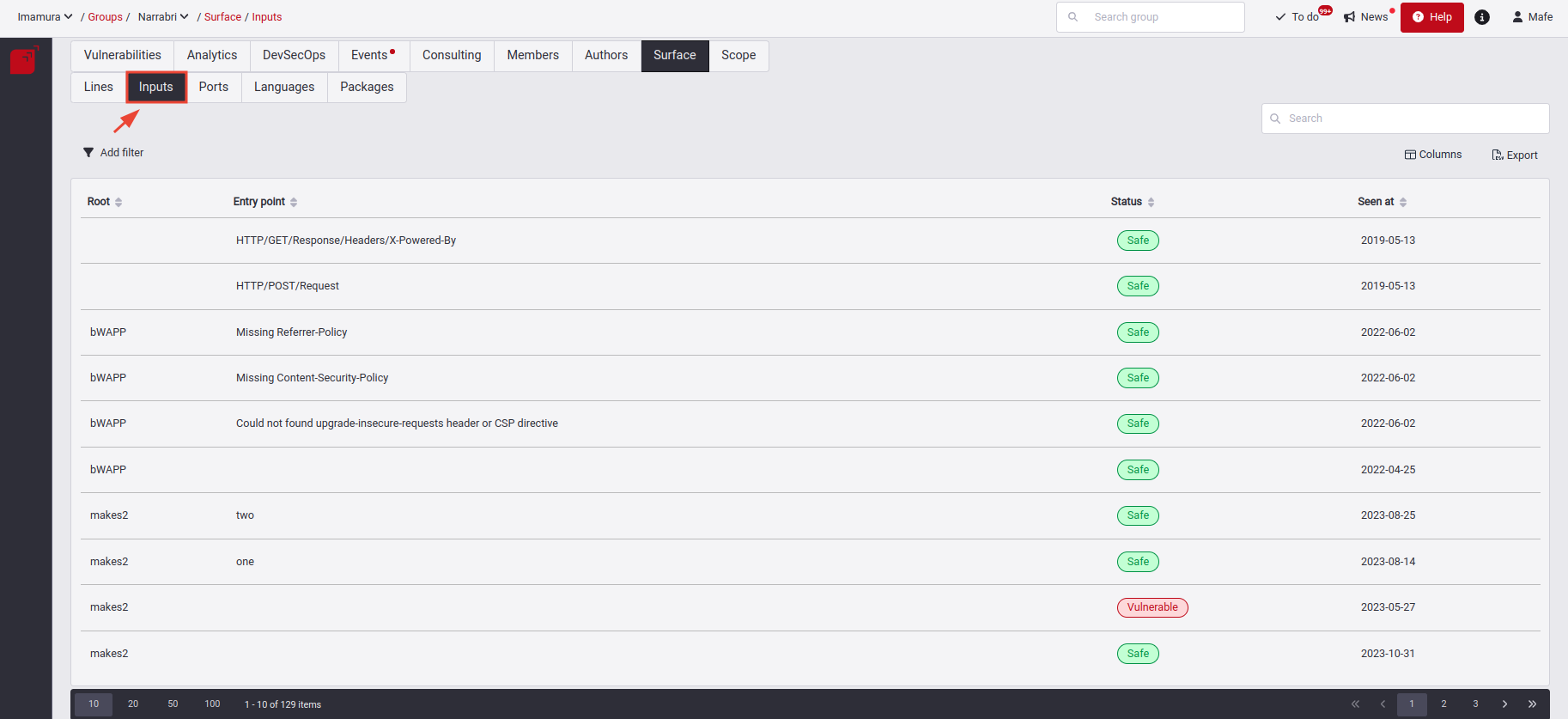Switch to the Ports sub-tab

pos(214,87)
